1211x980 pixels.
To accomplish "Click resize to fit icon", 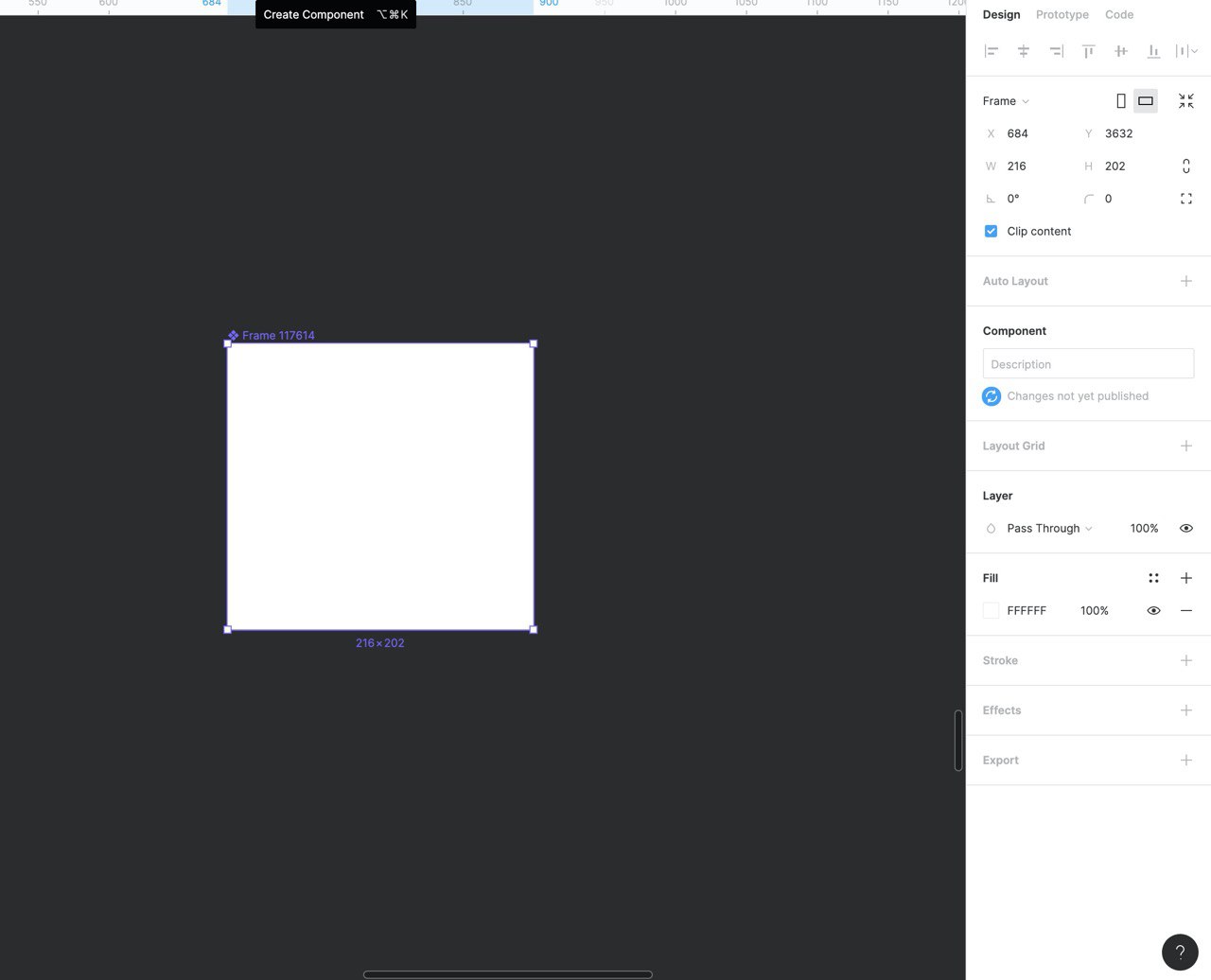I will (x=1186, y=101).
